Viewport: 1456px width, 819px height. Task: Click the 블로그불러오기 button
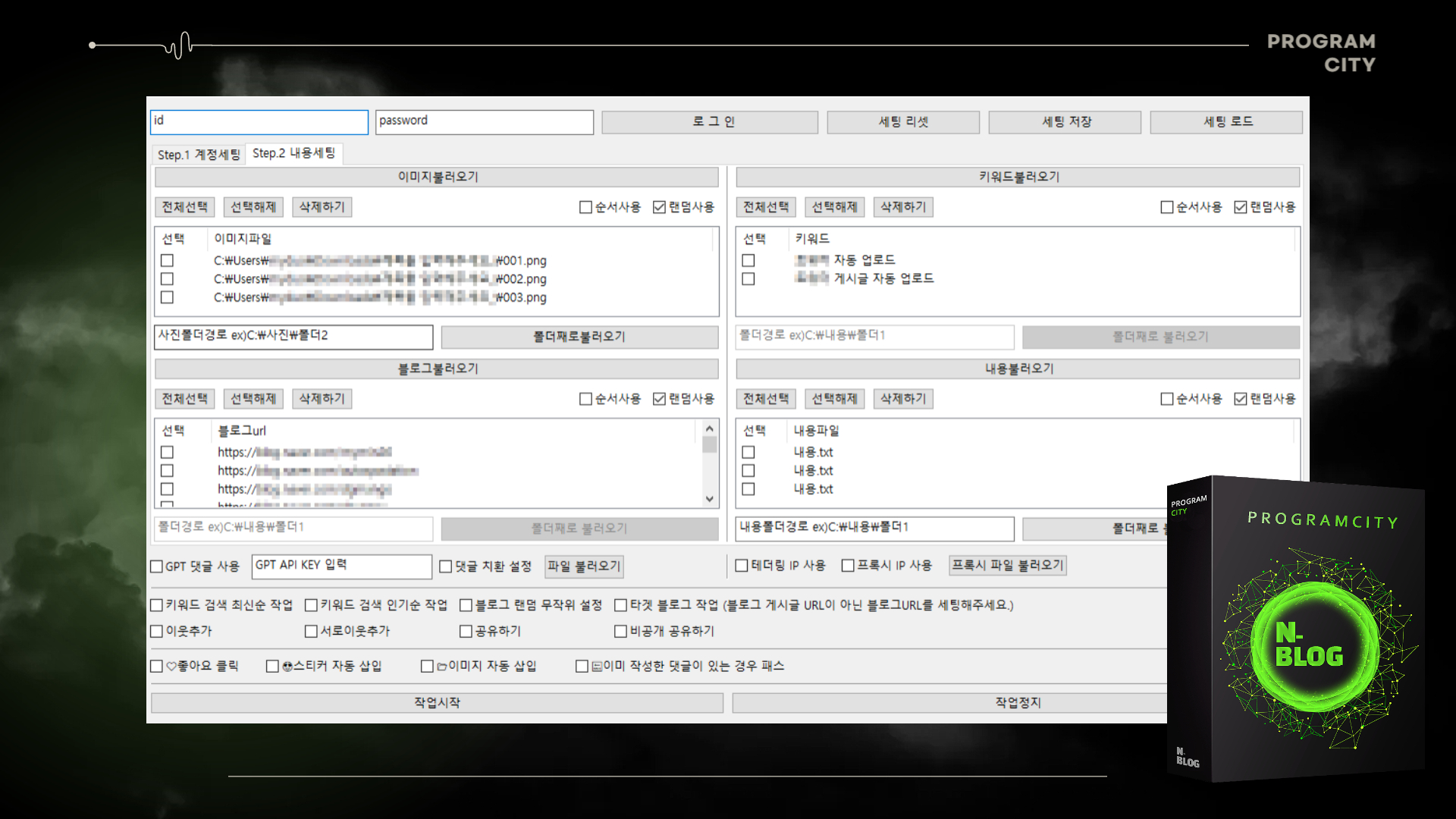[x=437, y=369]
